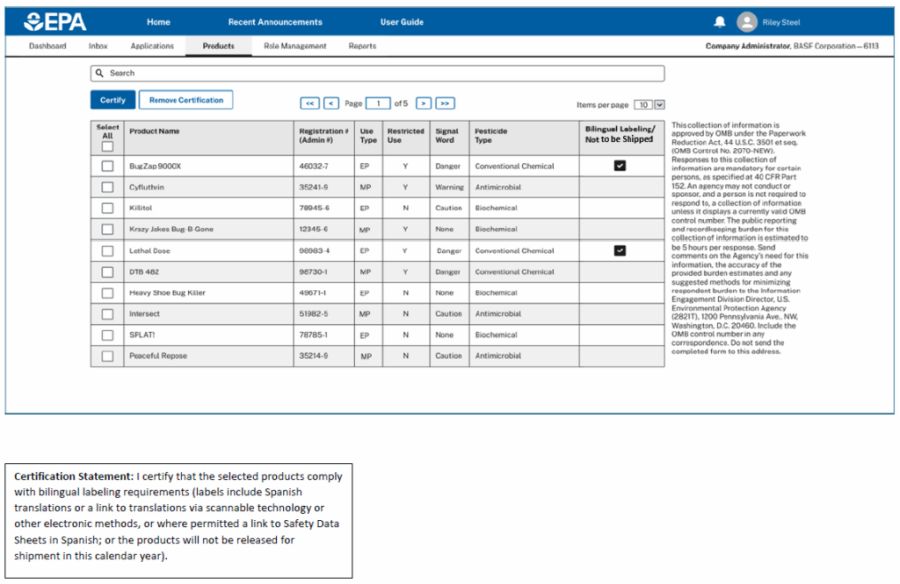Viewport: 900px width, 584px height.
Task: Tick the checkbox for Peaceful Repose
Action: coord(107,356)
